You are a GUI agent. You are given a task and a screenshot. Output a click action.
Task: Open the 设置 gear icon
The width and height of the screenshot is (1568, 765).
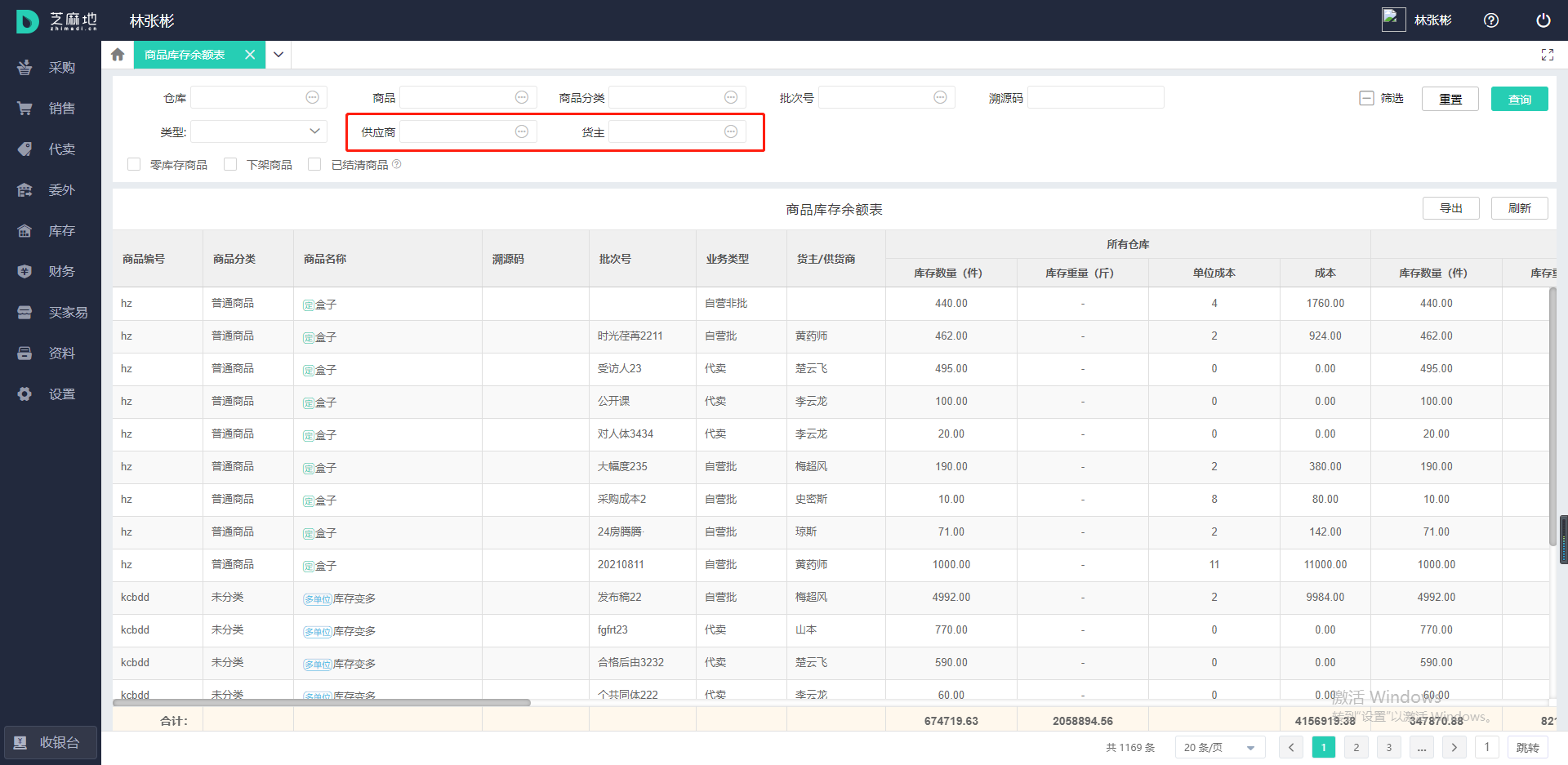24,394
